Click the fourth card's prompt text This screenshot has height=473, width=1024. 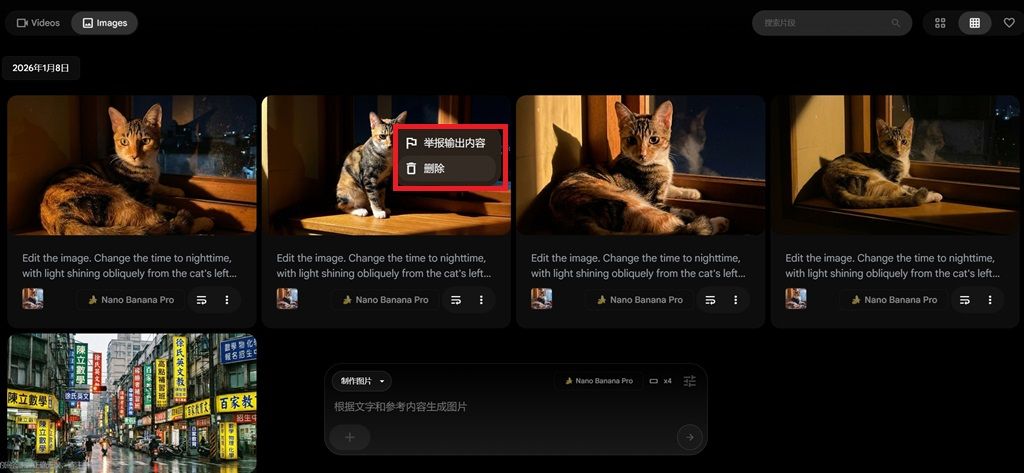893,266
